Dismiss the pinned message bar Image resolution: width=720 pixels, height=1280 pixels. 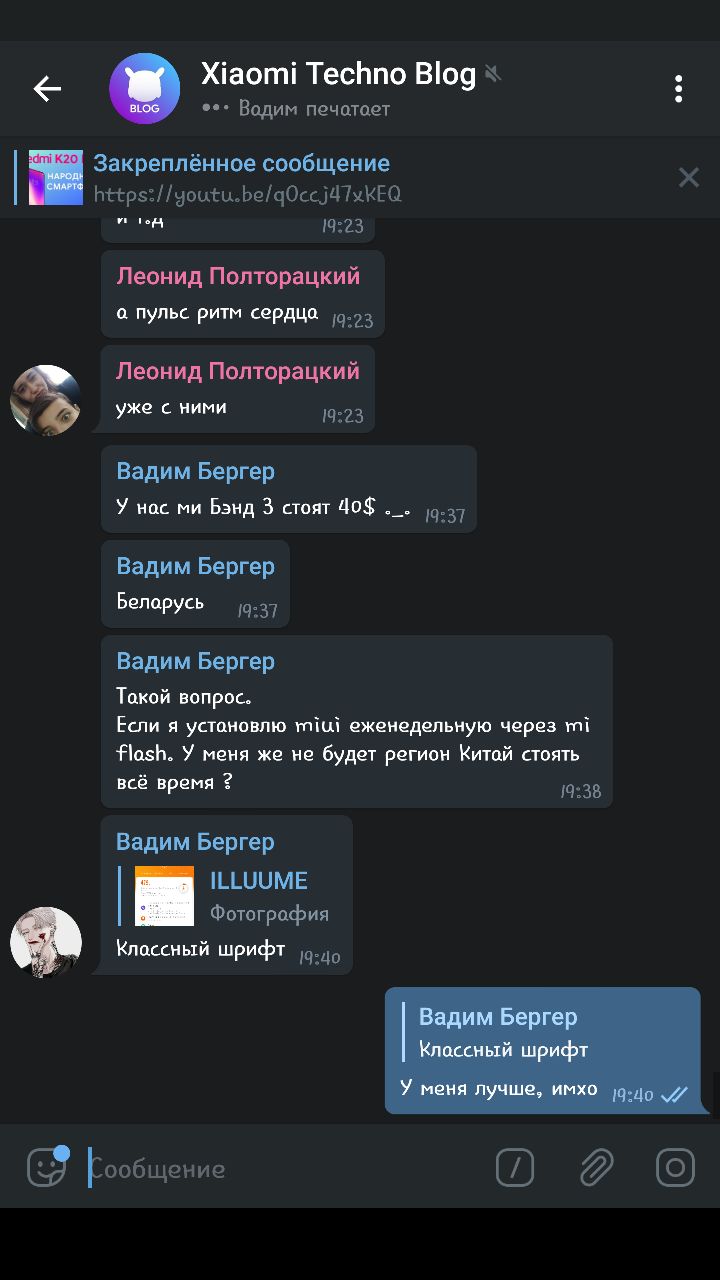688,178
